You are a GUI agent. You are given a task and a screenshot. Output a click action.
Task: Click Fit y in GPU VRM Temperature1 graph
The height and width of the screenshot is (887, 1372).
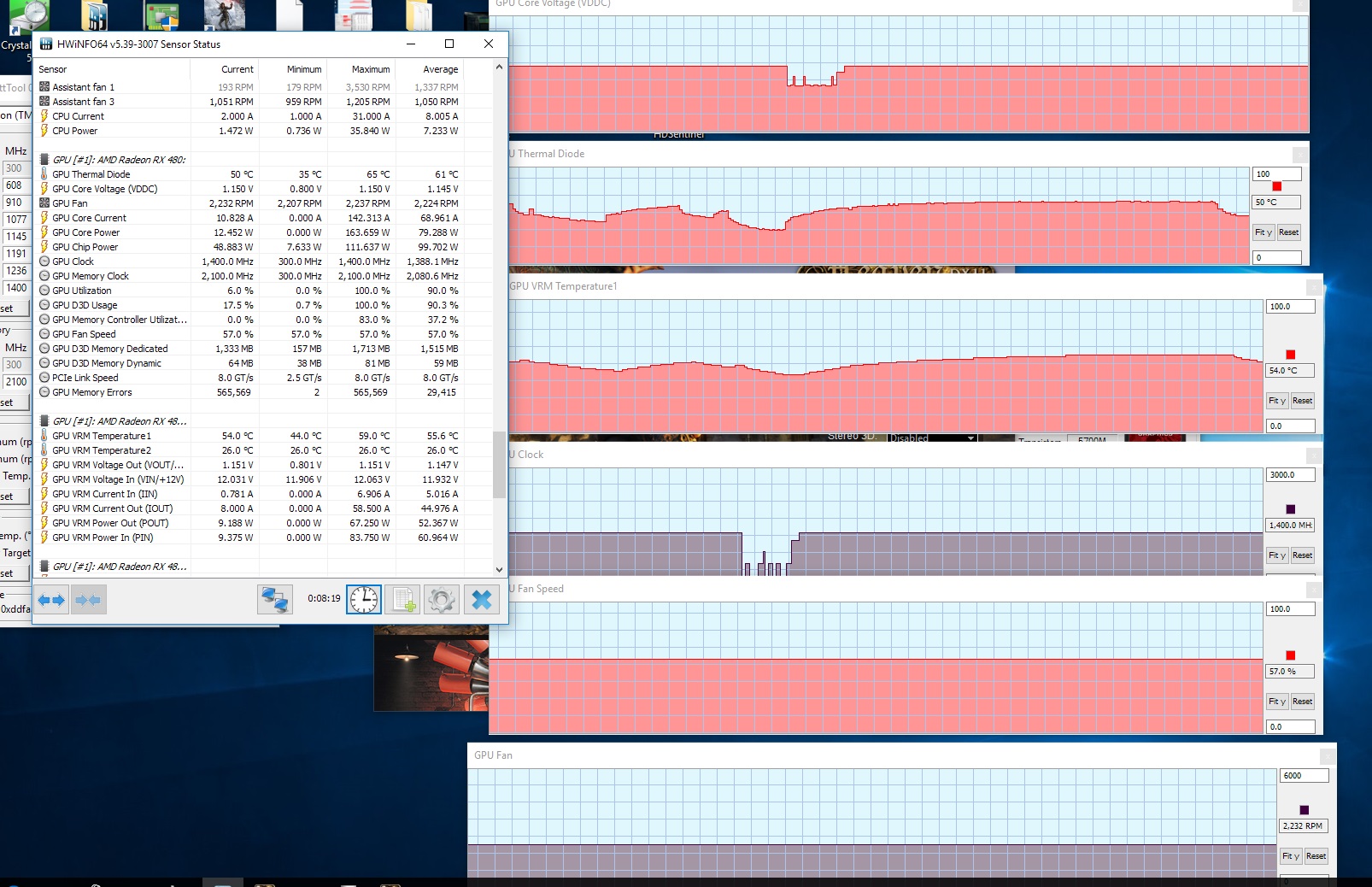(1277, 401)
